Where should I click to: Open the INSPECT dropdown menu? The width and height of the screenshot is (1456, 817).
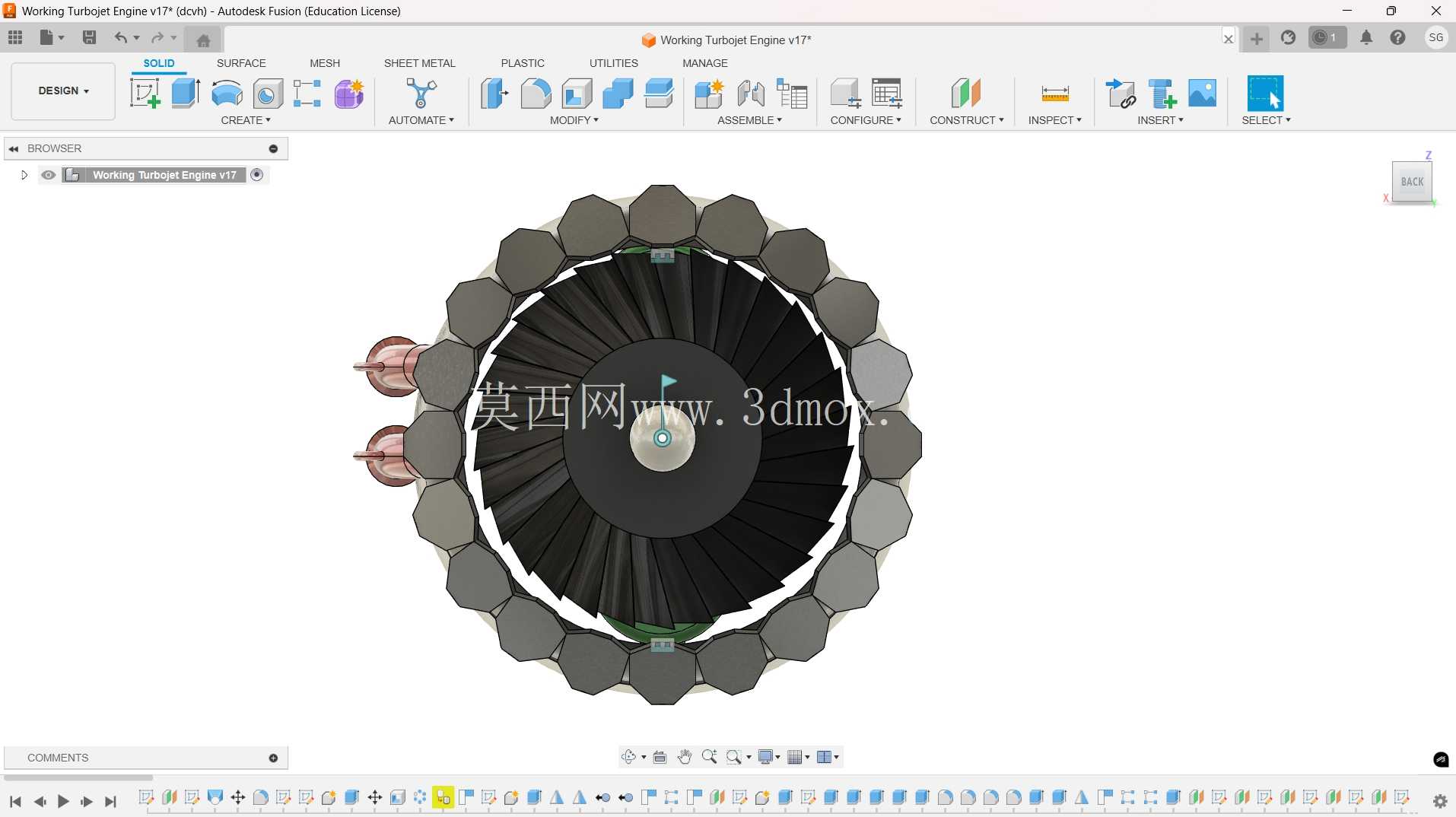[x=1055, y=120]
